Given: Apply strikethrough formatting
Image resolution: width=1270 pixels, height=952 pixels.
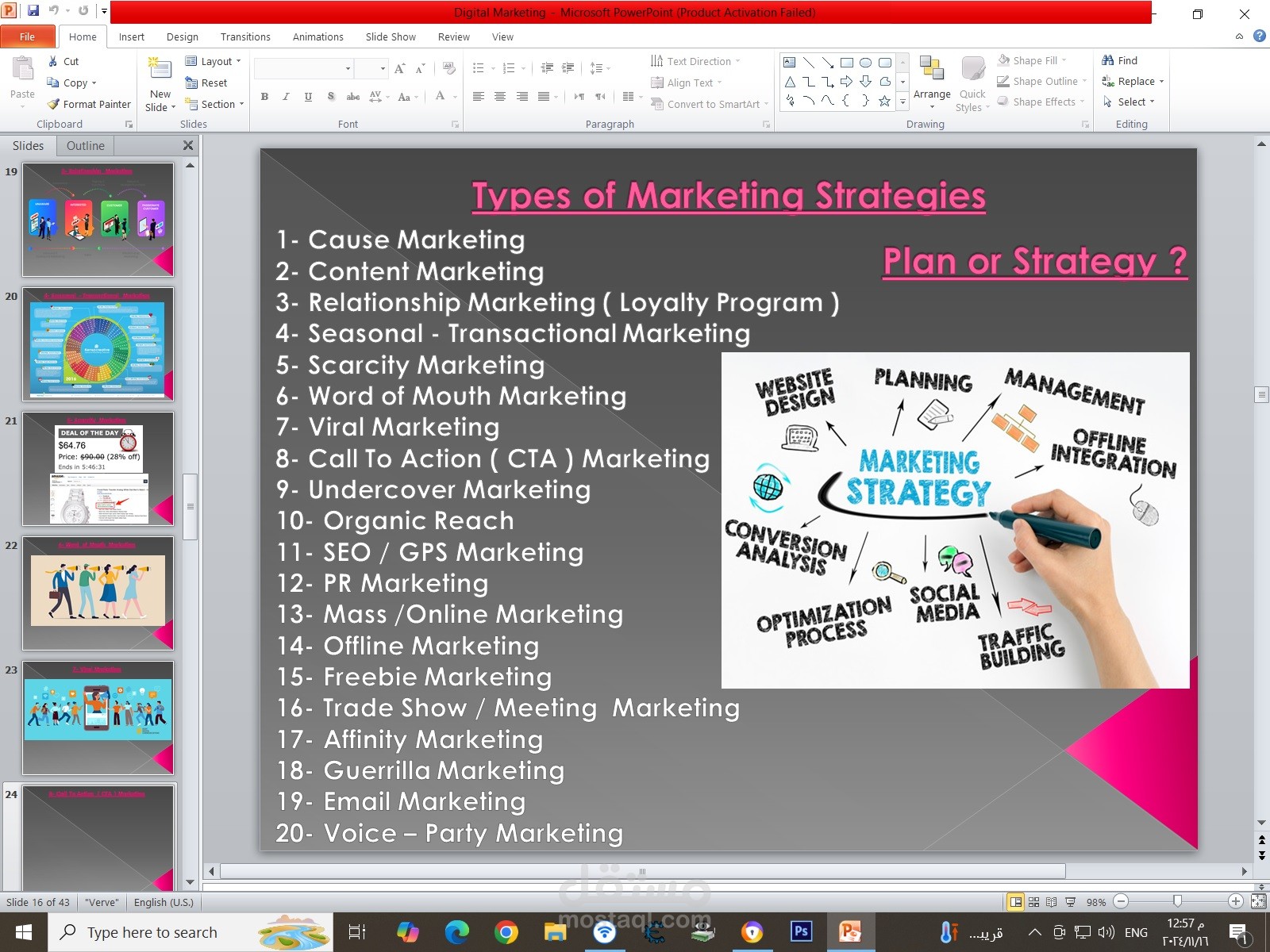Looking at the screenshot, I should point(353,97).
